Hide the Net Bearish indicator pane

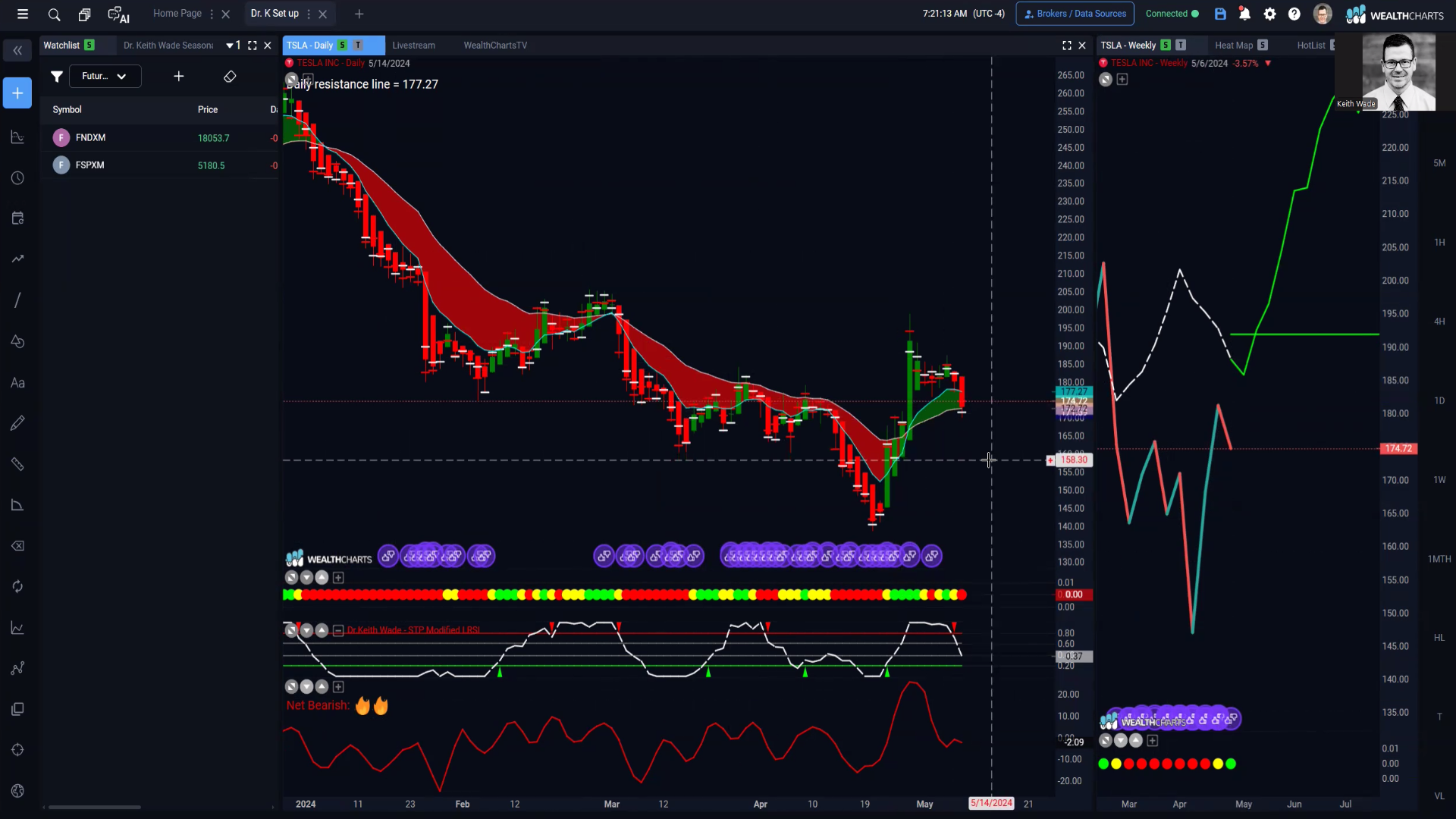pyautogui.click(x=291, y=687)
